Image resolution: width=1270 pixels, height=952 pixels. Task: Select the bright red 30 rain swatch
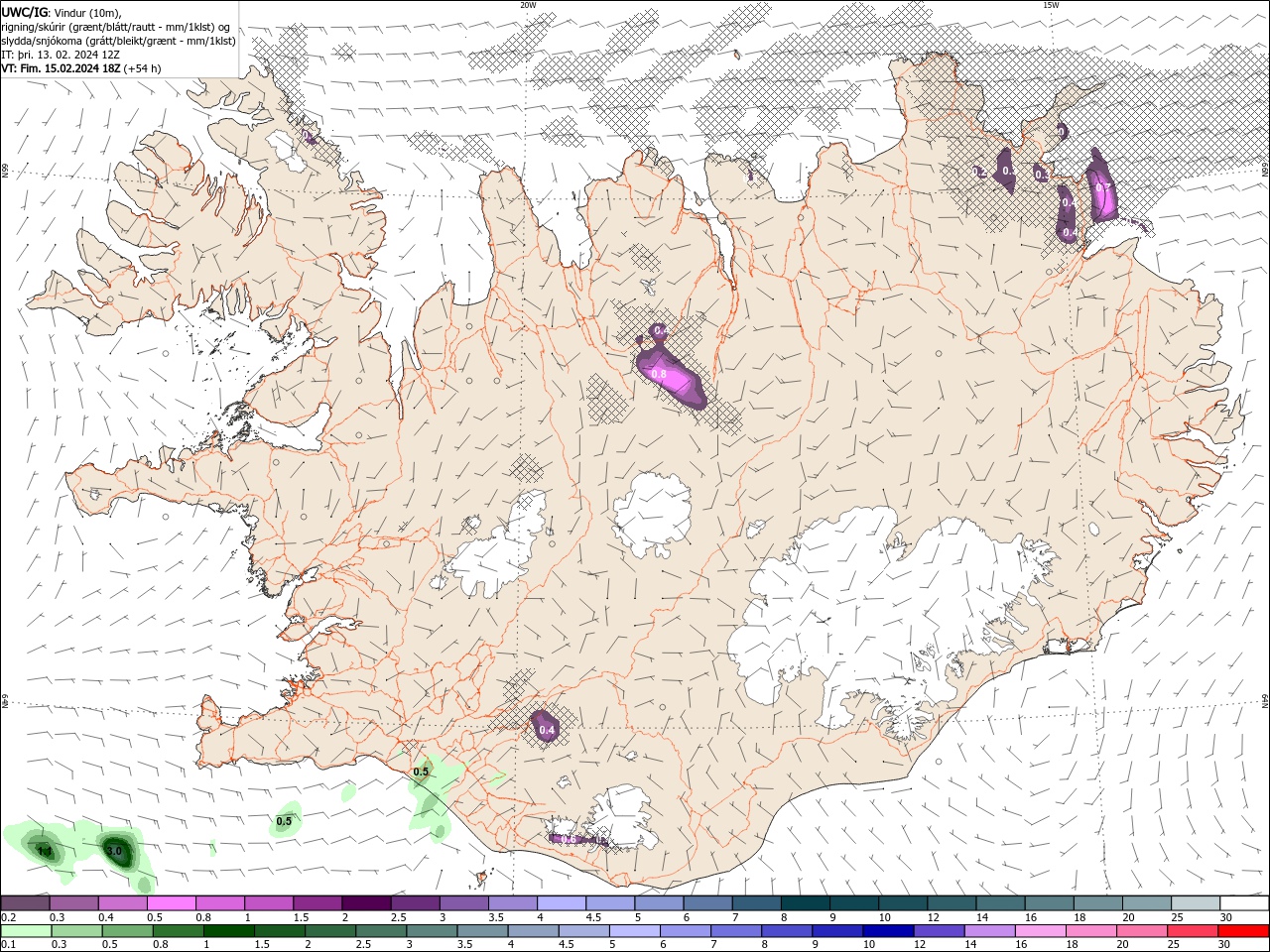tap(1242, 931)
